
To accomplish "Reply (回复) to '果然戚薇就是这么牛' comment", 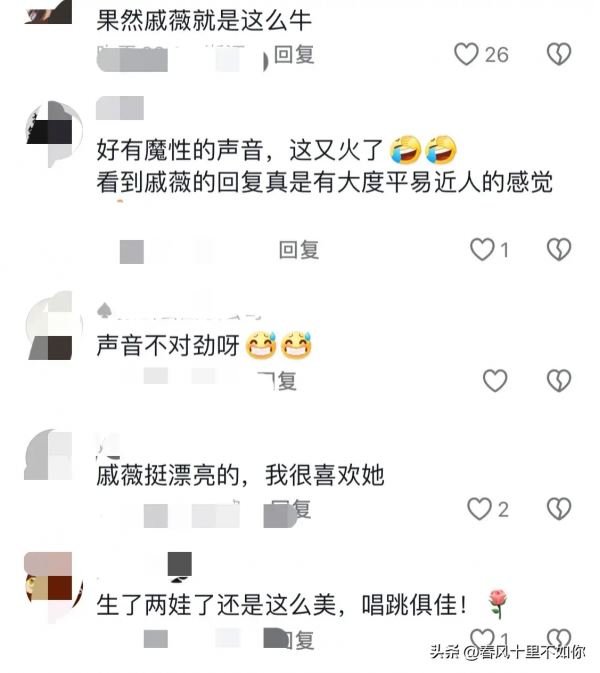I will click(294, 55).
